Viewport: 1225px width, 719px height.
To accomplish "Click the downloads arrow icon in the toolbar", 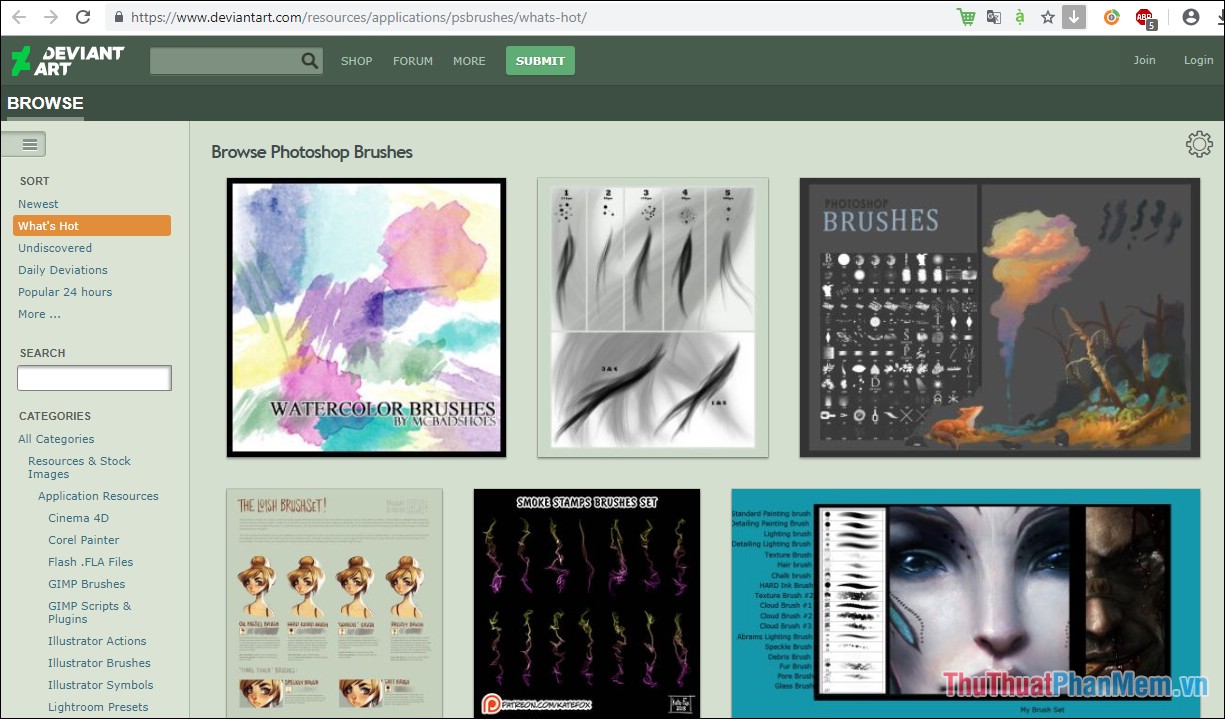I will (x=1072, y=17).
